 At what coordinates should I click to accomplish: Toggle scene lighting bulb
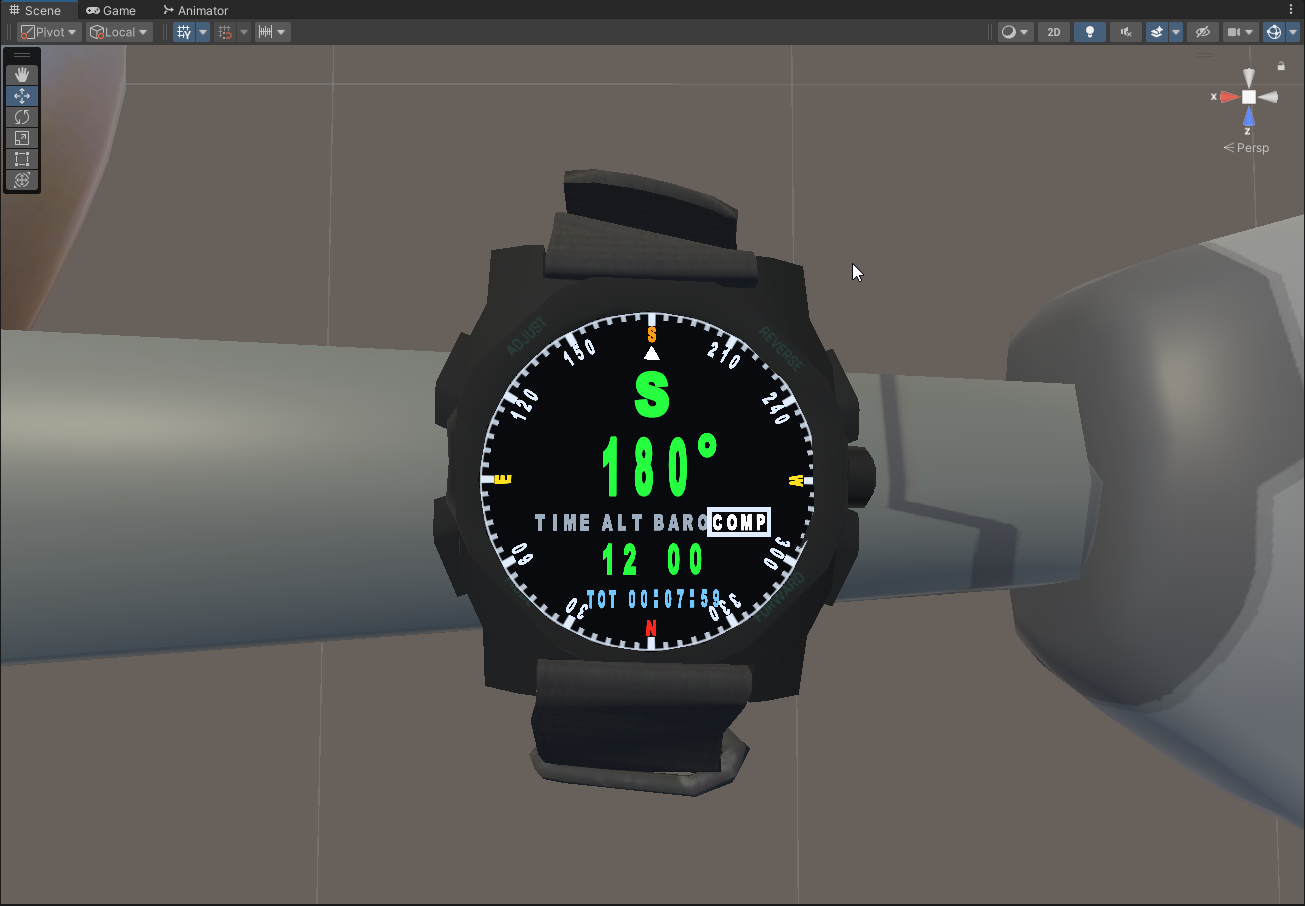tap(1089, 32)
